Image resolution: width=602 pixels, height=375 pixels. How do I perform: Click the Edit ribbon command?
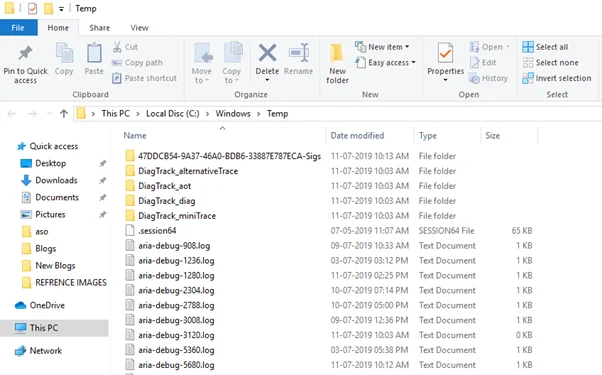coord(483,63)
